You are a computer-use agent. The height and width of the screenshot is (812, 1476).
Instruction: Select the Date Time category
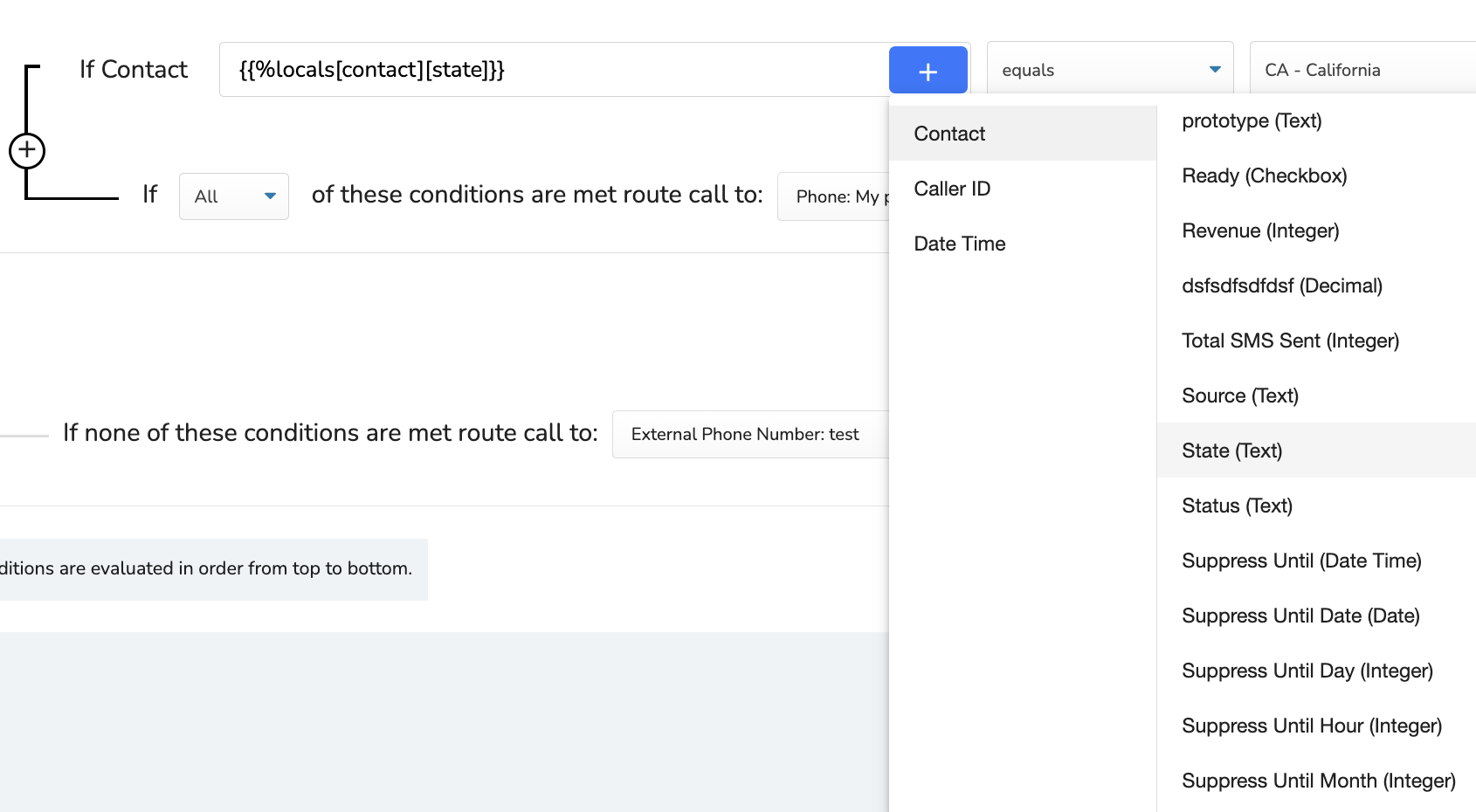coord(1023,244)
